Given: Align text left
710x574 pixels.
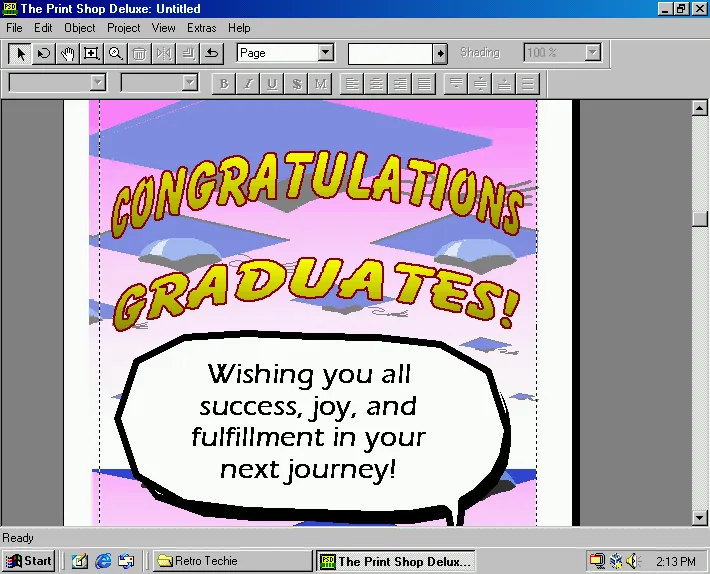Looking at the screenshot, I should [x=352, y=84].
